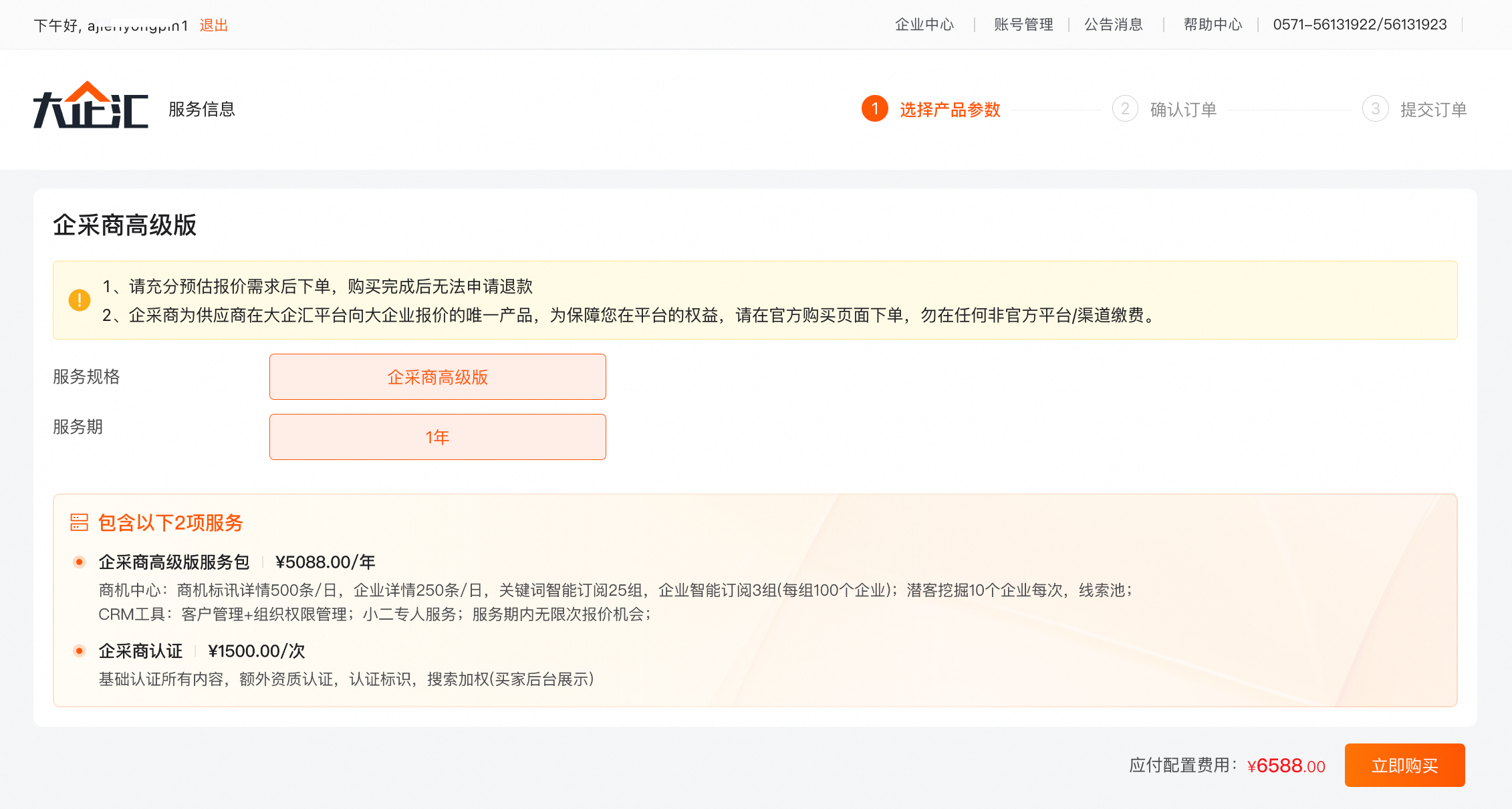Open 企业中心 in top navigation
Screen dimensions: 1512x809
click(924, 25)
